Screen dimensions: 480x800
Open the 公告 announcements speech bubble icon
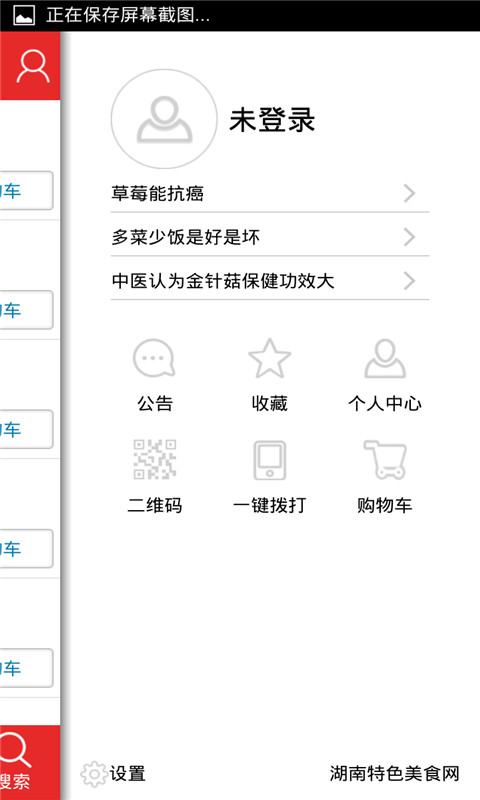pos(154,359)
